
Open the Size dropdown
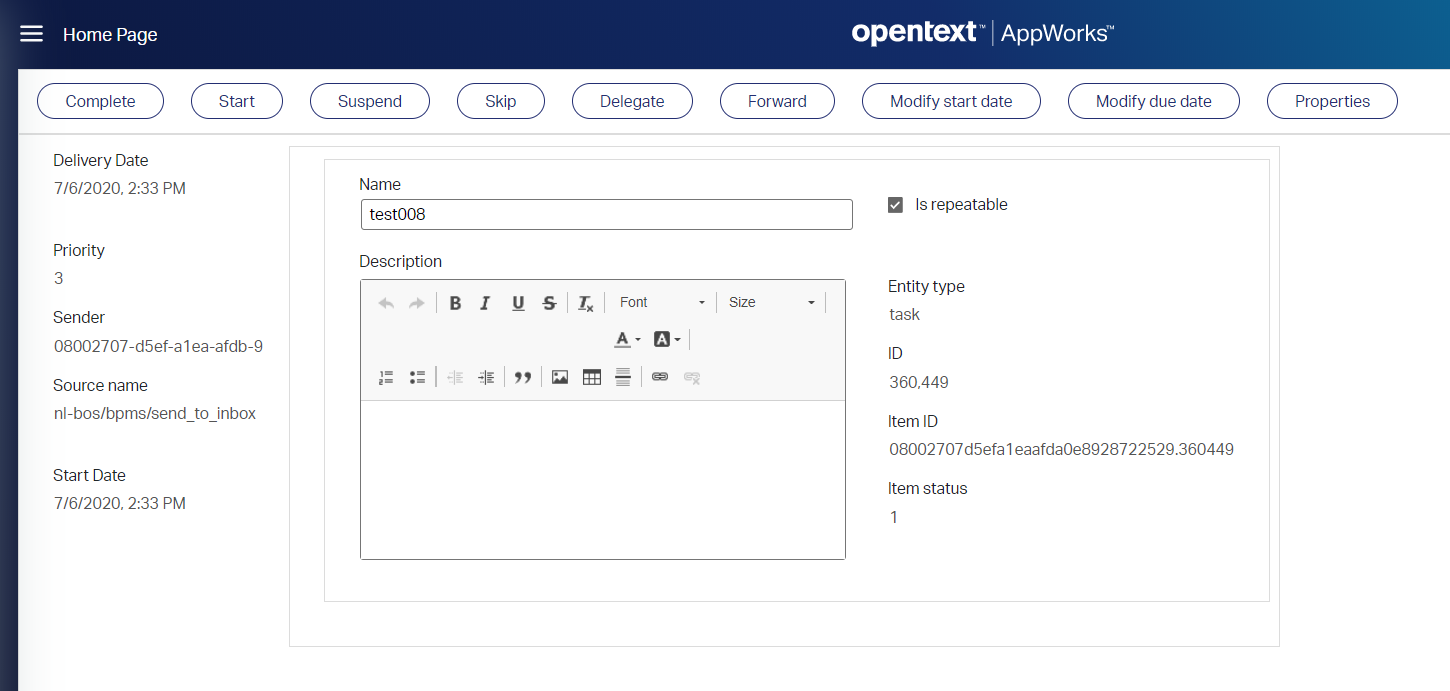(772, 302)
